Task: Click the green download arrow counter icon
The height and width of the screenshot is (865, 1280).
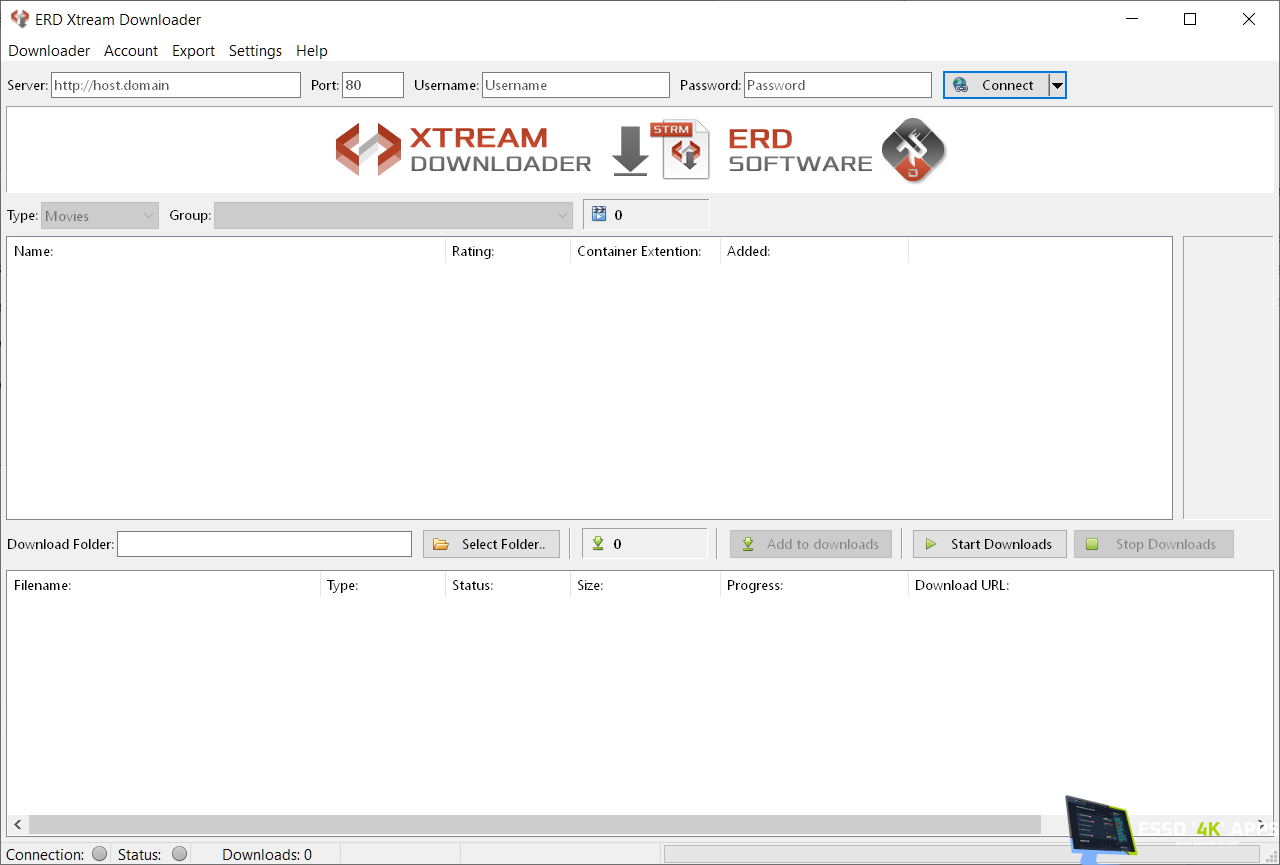Action: (600, 543)
